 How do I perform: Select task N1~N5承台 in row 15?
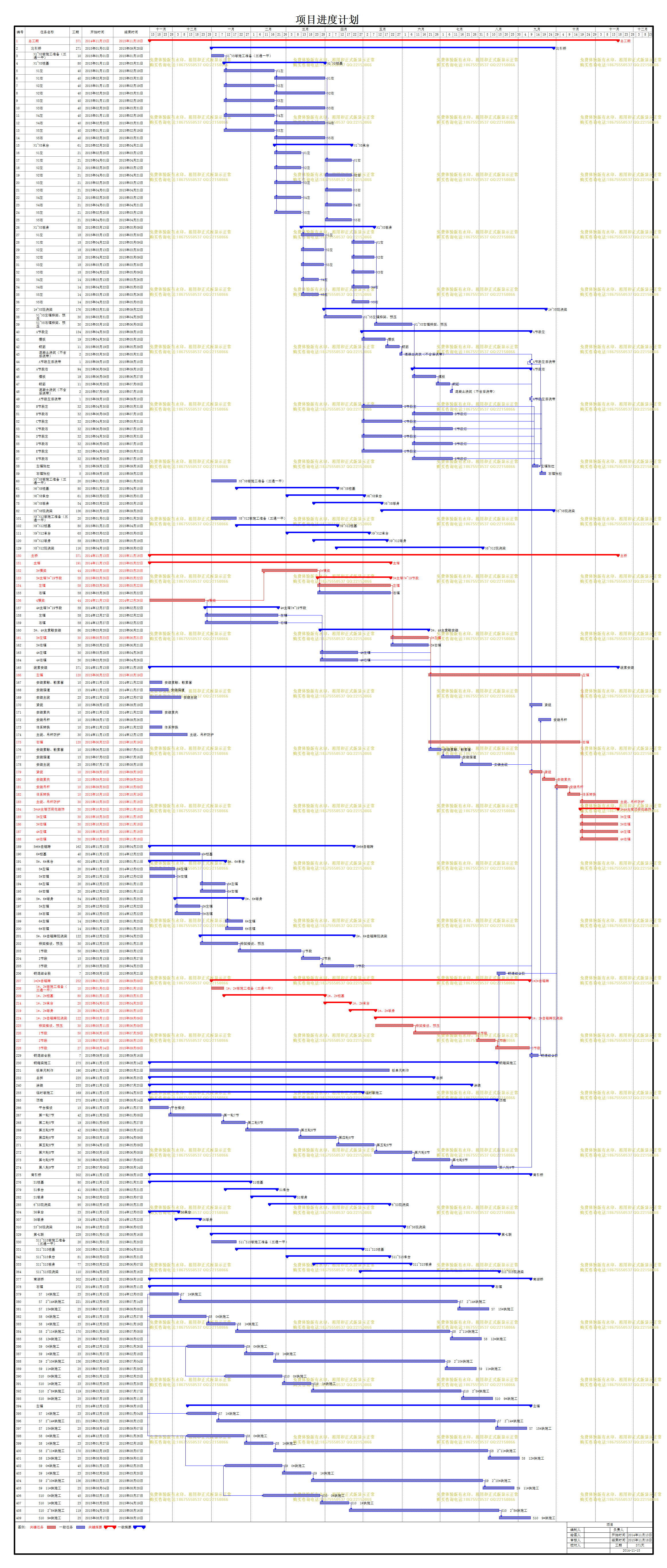tap(41, 145)
